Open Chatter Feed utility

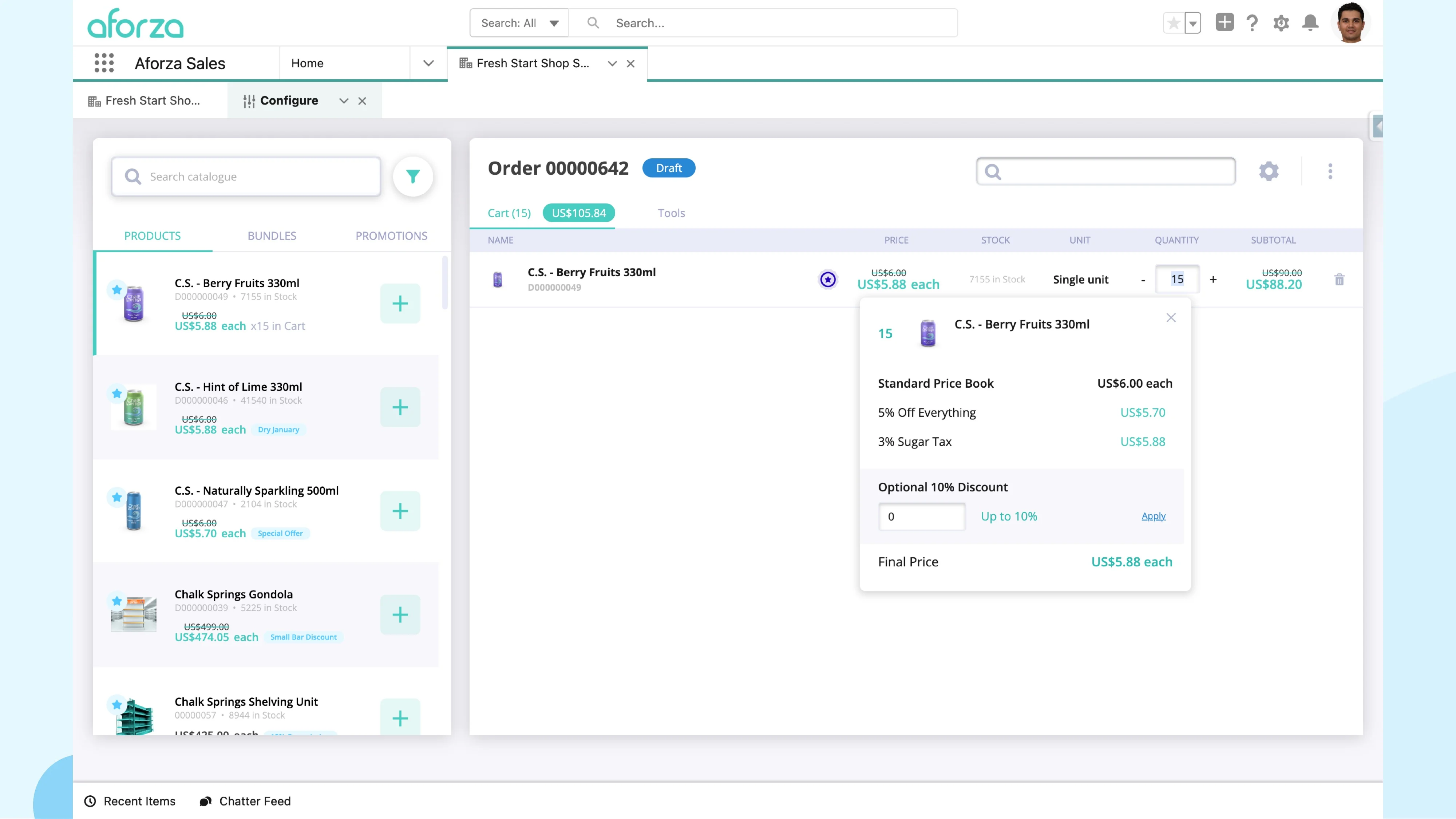click(x=245, y=801)
